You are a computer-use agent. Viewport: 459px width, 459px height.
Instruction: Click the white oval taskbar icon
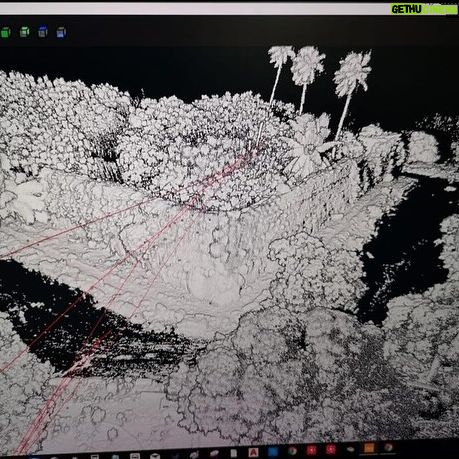[x=350, y=449]
